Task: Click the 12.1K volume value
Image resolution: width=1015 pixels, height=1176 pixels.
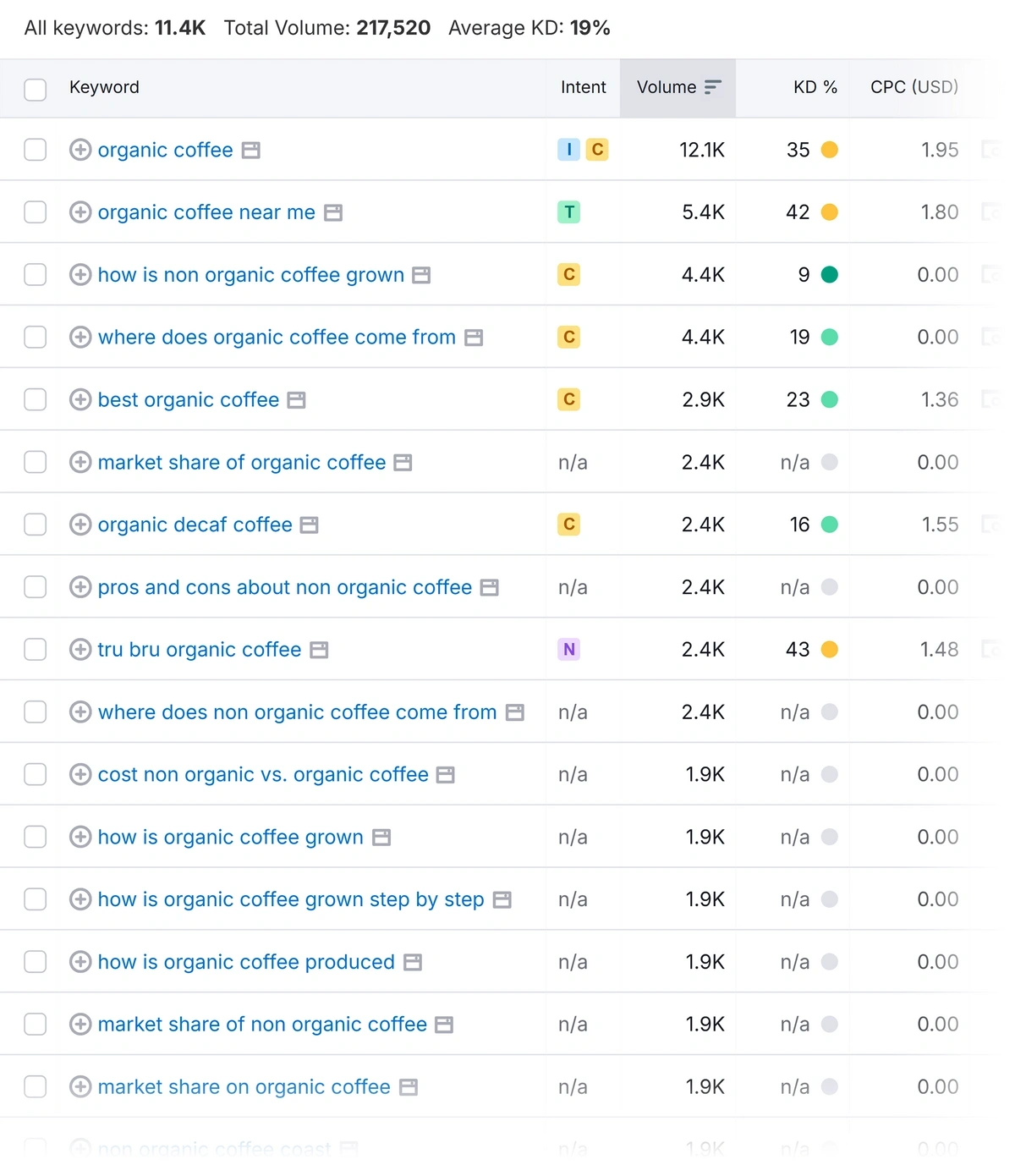Action: (x=702, y=150)
